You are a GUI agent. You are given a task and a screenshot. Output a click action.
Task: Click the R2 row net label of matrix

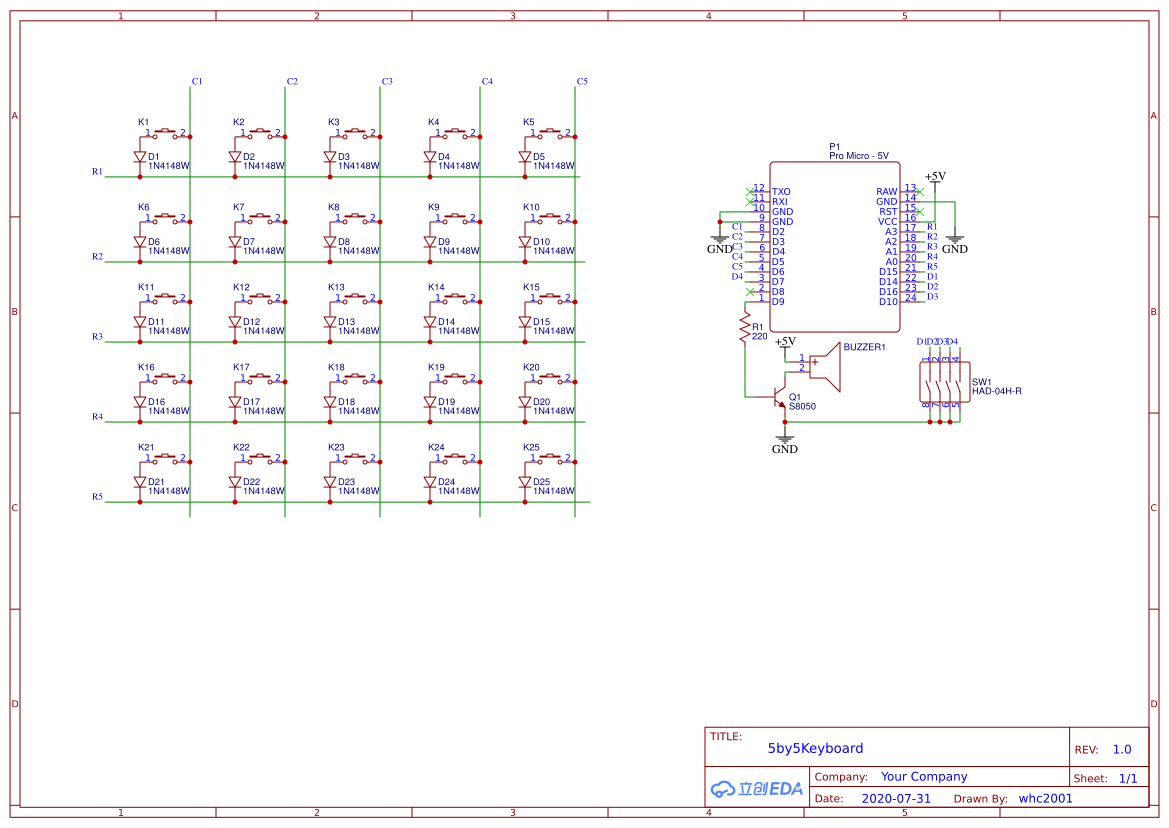[x=97, y=256]
